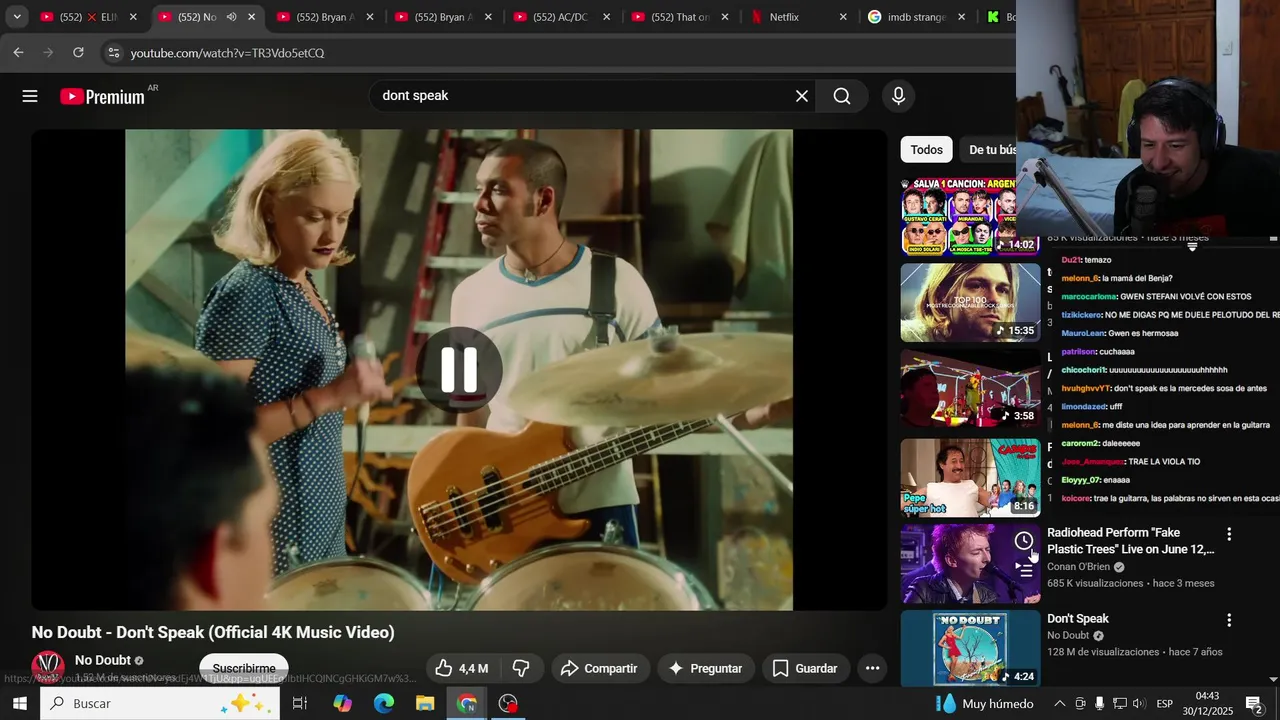Like the video showing 4,4 M
This screenshot has width=1280, height=720.
461,668
